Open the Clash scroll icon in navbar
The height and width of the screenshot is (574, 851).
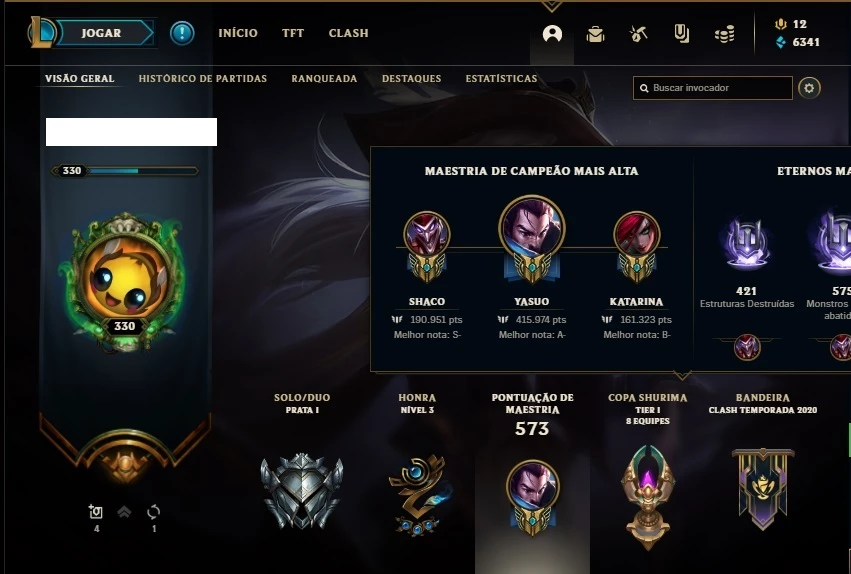[682, 34]
